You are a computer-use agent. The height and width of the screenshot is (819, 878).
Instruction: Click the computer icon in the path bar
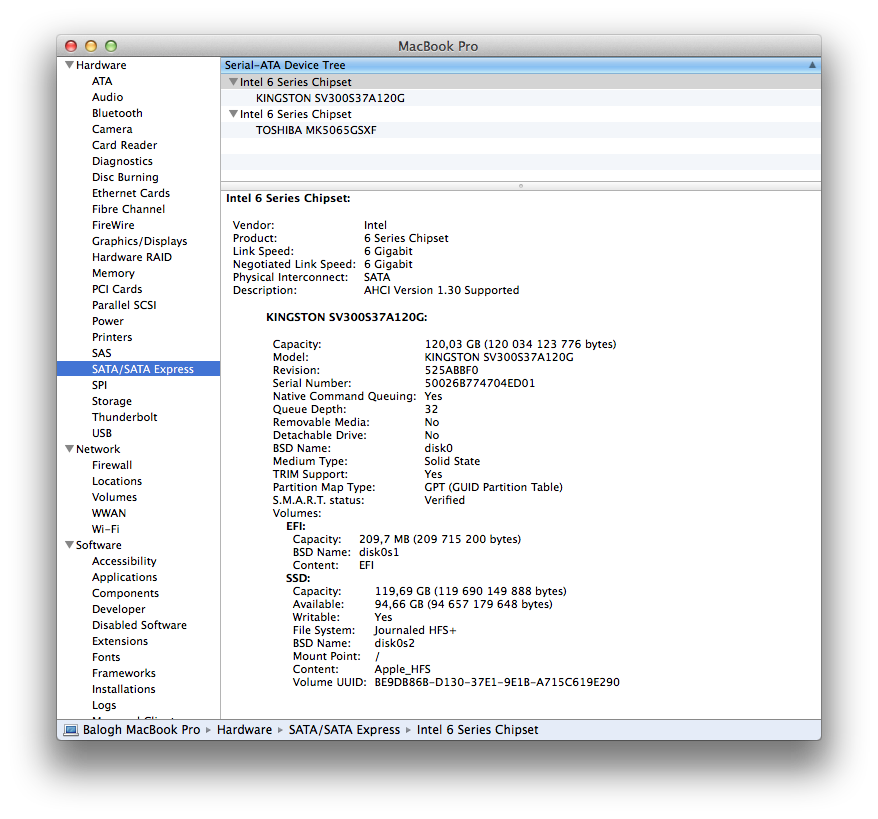(71, 730)
